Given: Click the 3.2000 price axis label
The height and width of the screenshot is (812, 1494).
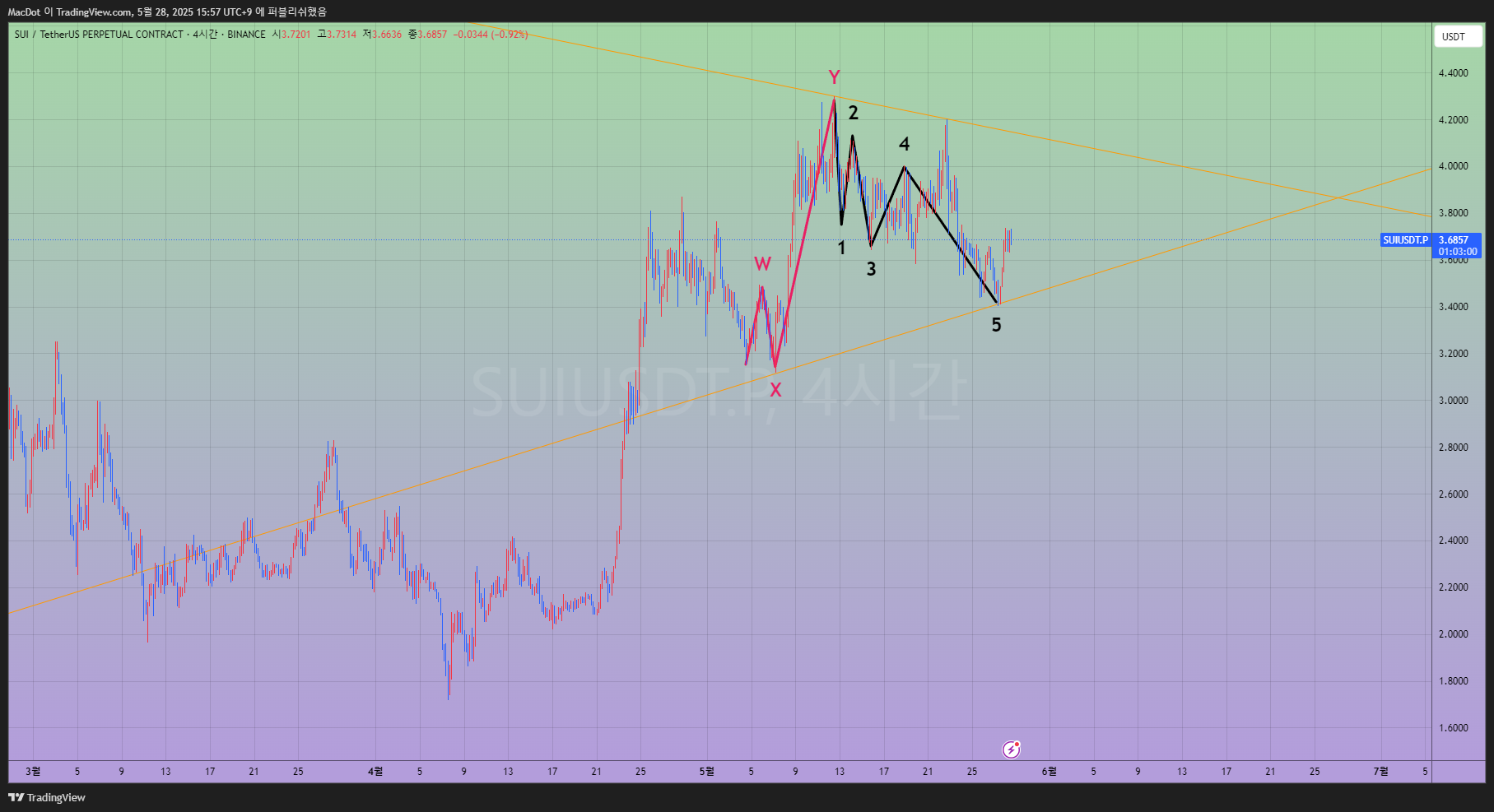Looking at the screenshot, I should tap(1453, 354).
